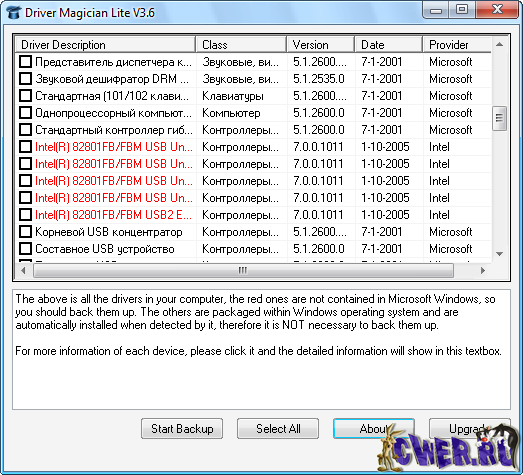Minimize the Driver Magician Lite window
The height and width of the screenshot is (475, 523).
[x=435, y=9]
